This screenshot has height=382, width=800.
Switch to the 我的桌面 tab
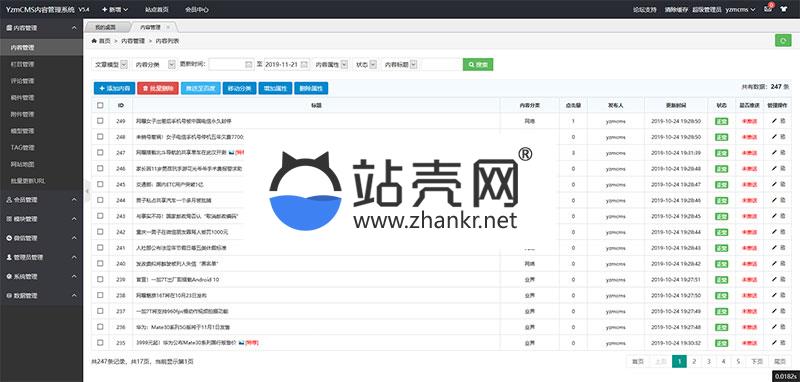[x=106, y=27]
